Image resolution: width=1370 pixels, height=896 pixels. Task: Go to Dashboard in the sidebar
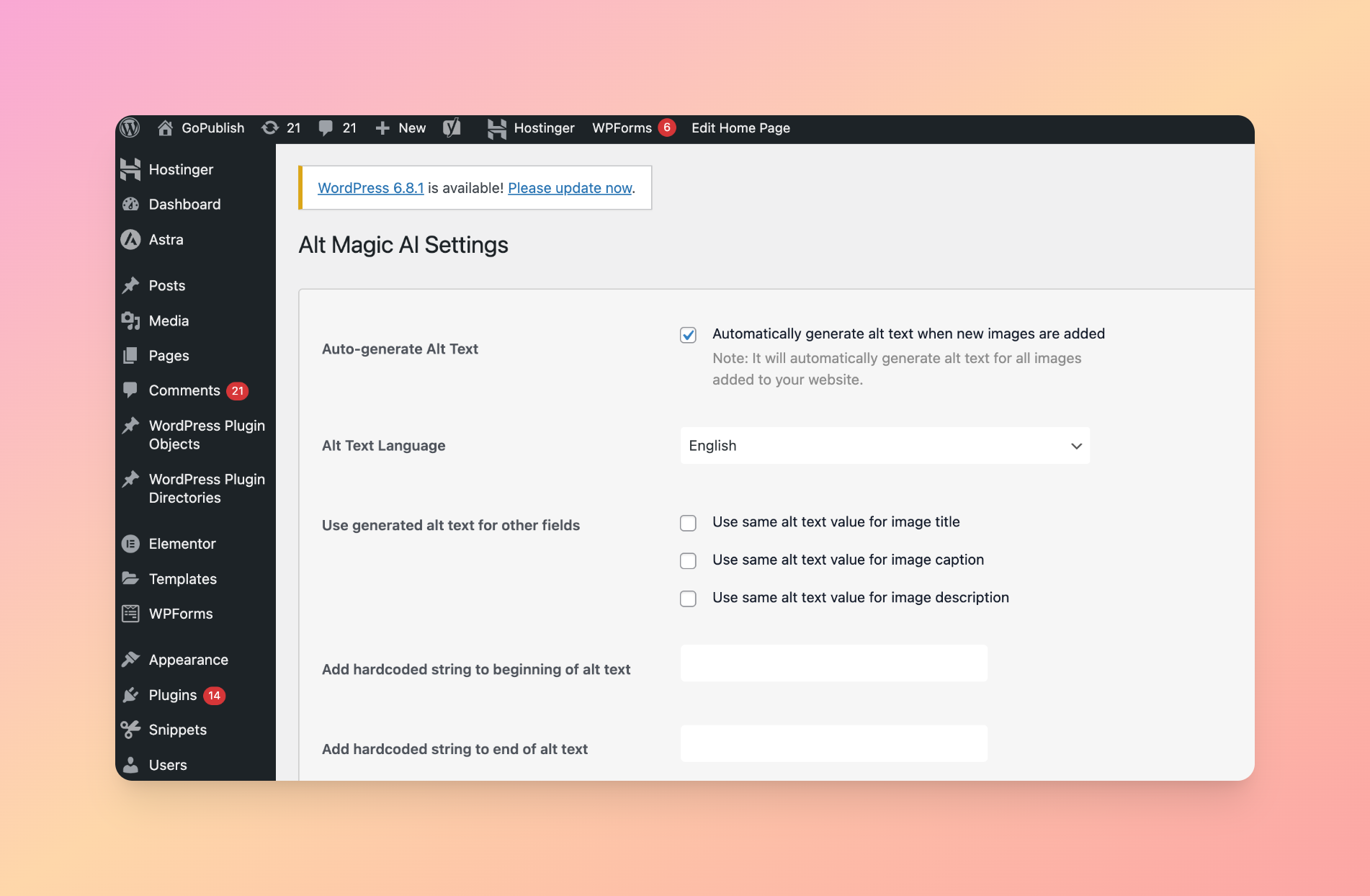click(x=195, y=205)
